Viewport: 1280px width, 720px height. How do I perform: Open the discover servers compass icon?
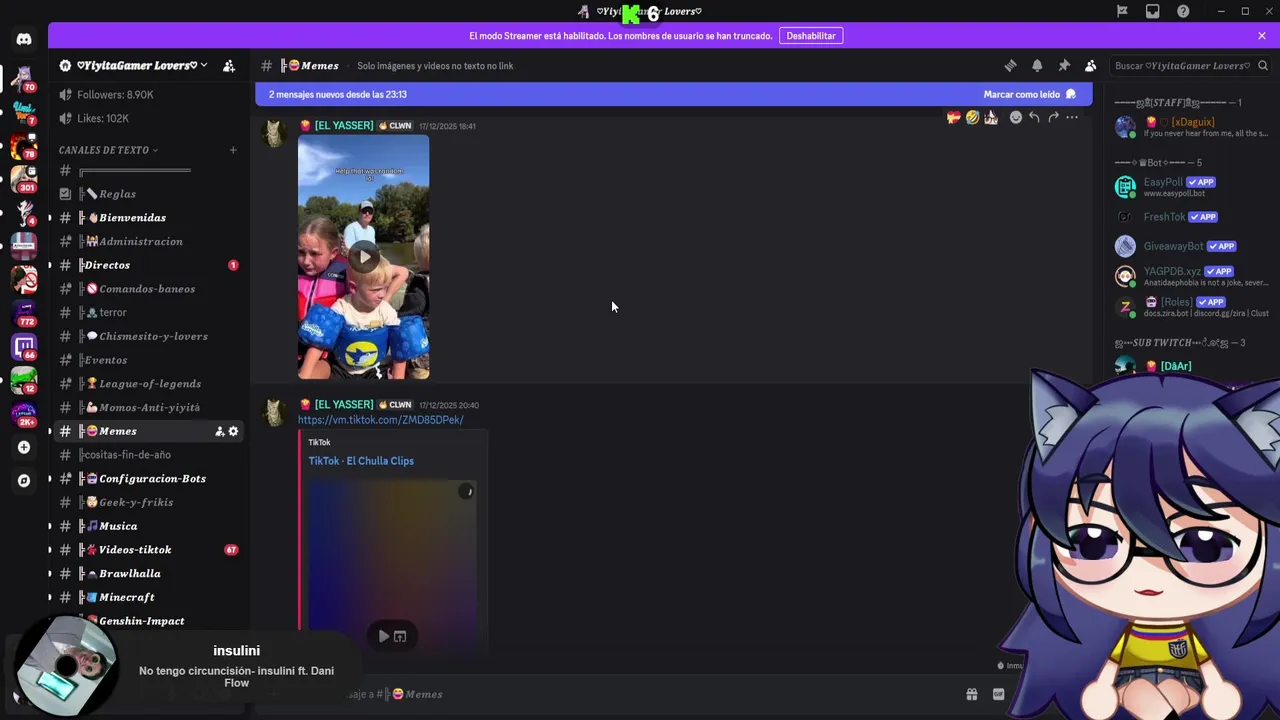pyautogui.click(x=24, y=480)
